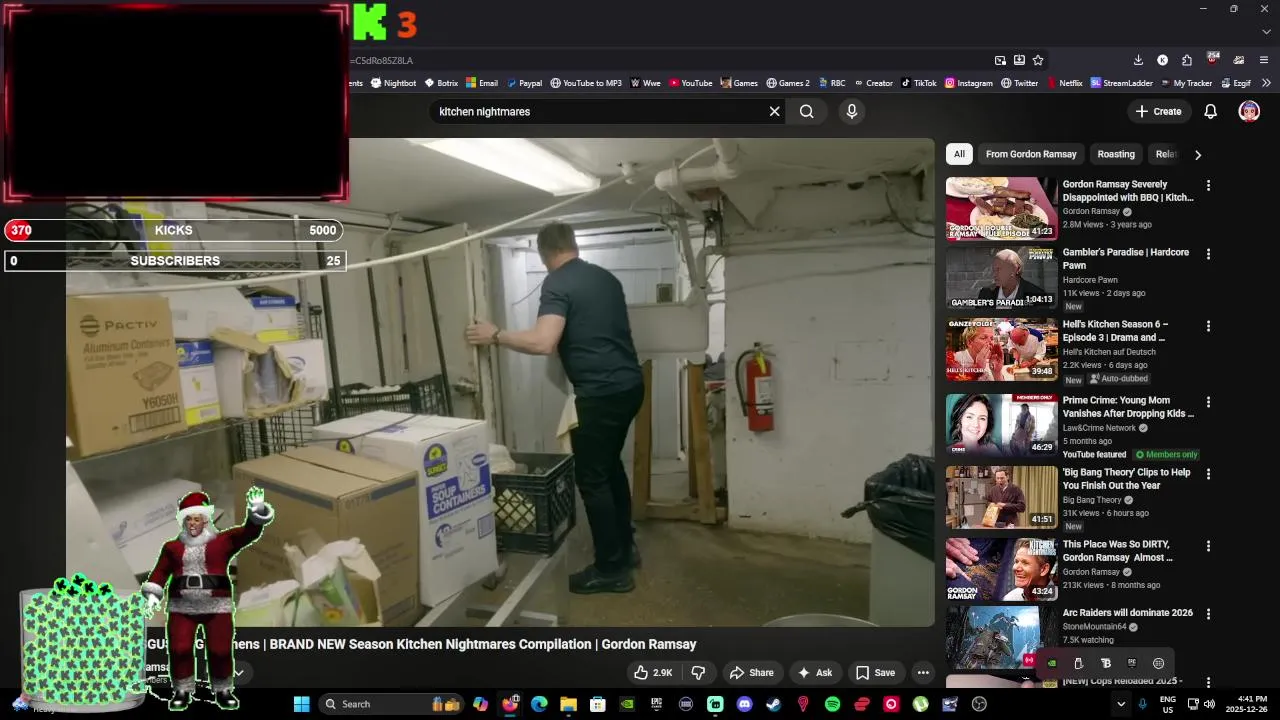
Task: Open options for Prime Crime video
Action: pos(1208,402)
